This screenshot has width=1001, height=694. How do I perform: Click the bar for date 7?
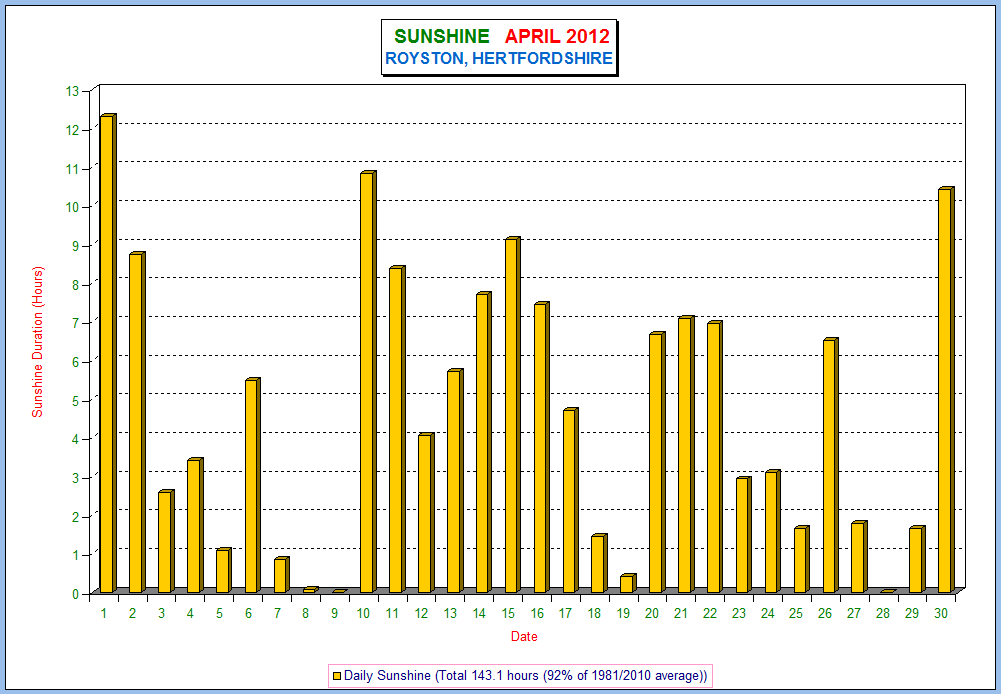point(282,575)
